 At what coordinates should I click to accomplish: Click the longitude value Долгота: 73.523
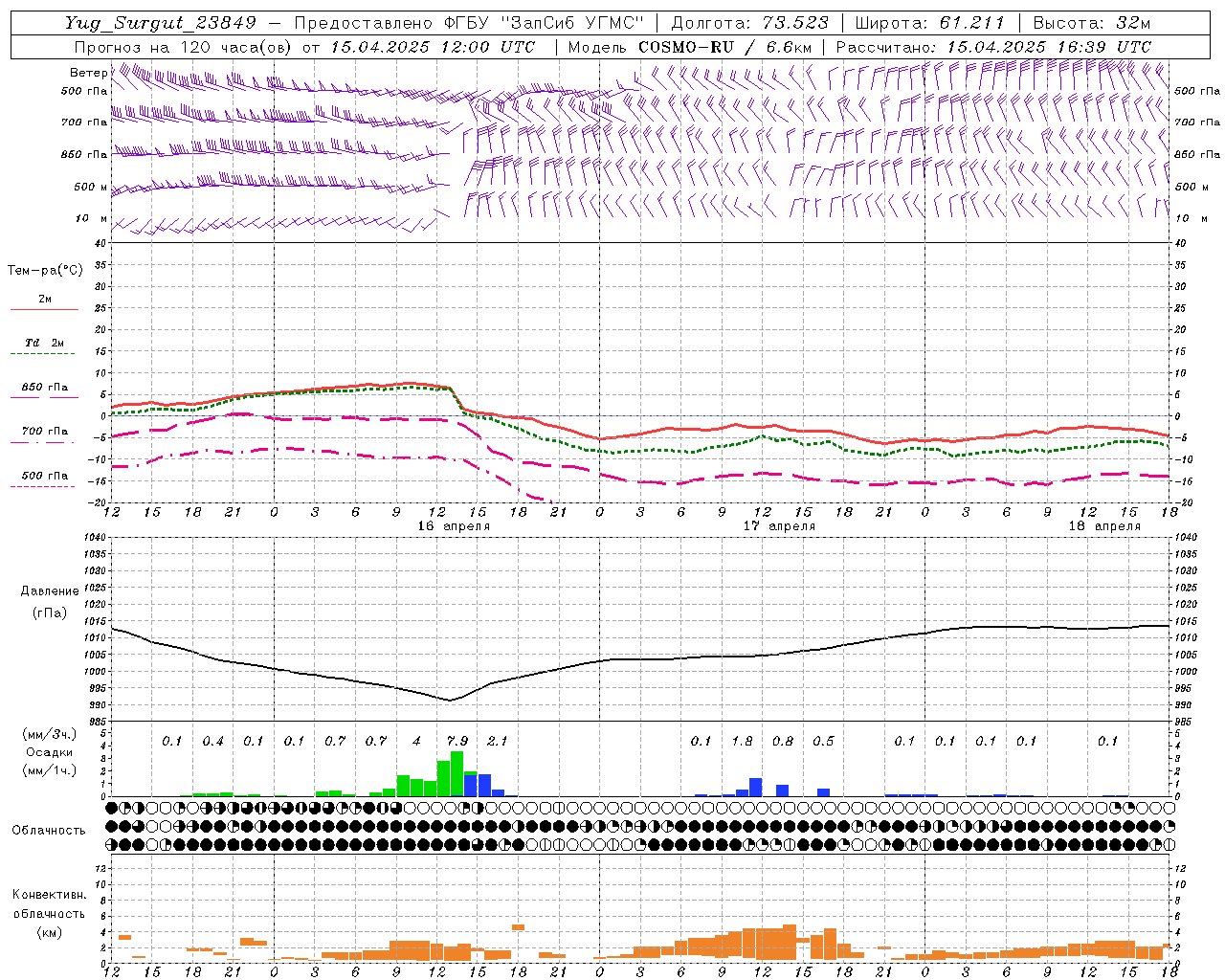[750, 23]
